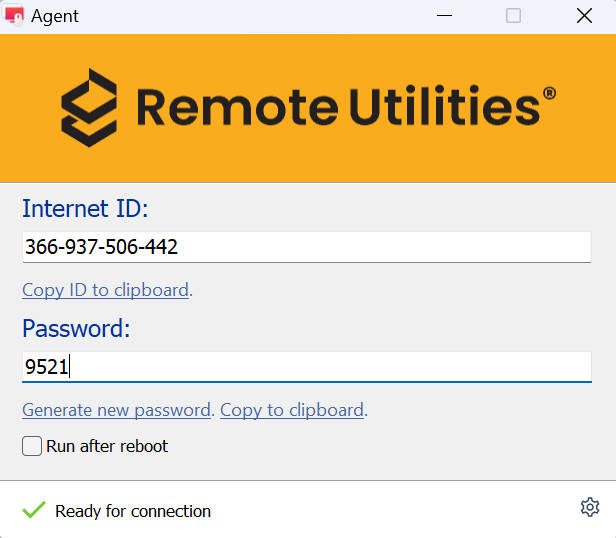Click the "Agent" window title text

pyautogui.click(x=55, y=16)
